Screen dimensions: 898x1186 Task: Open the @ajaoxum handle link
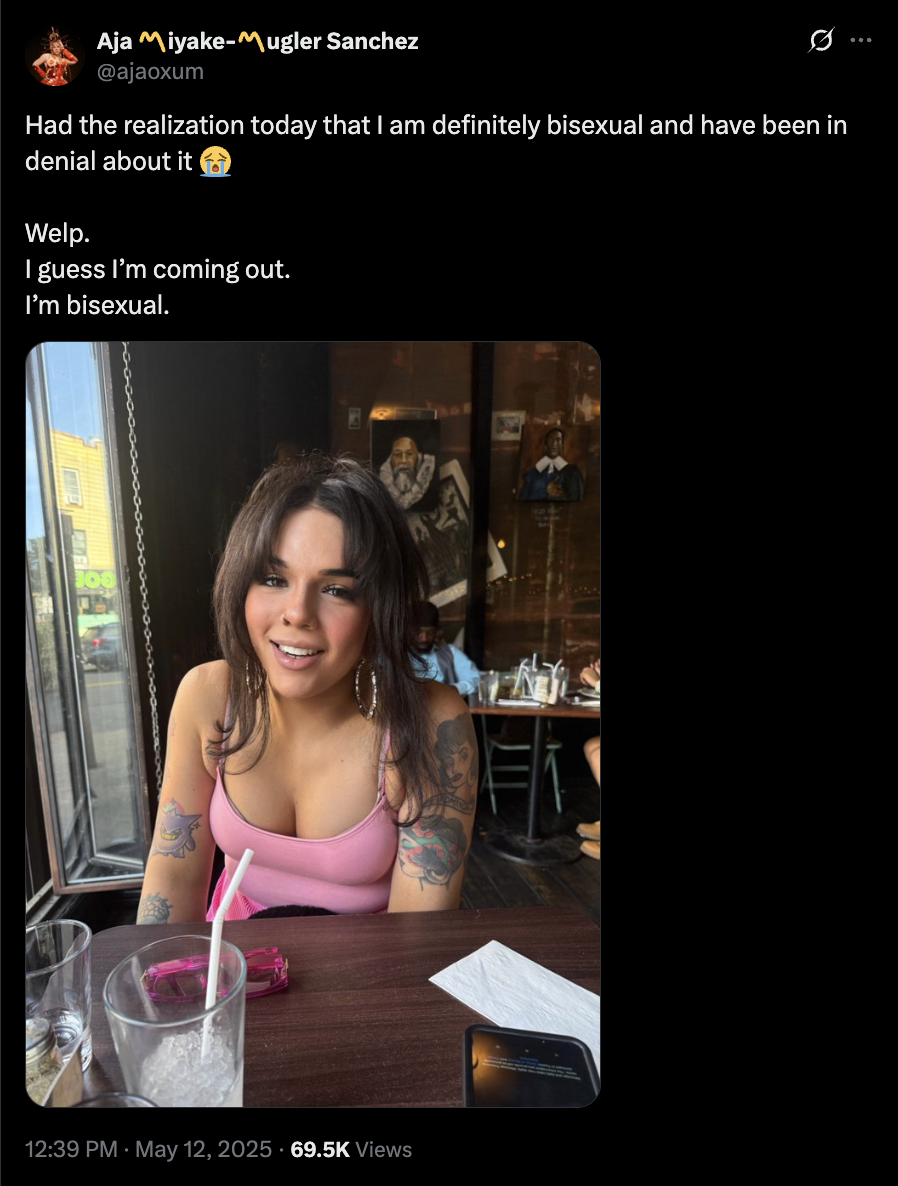pyautogui.click(x=150, y=72)
